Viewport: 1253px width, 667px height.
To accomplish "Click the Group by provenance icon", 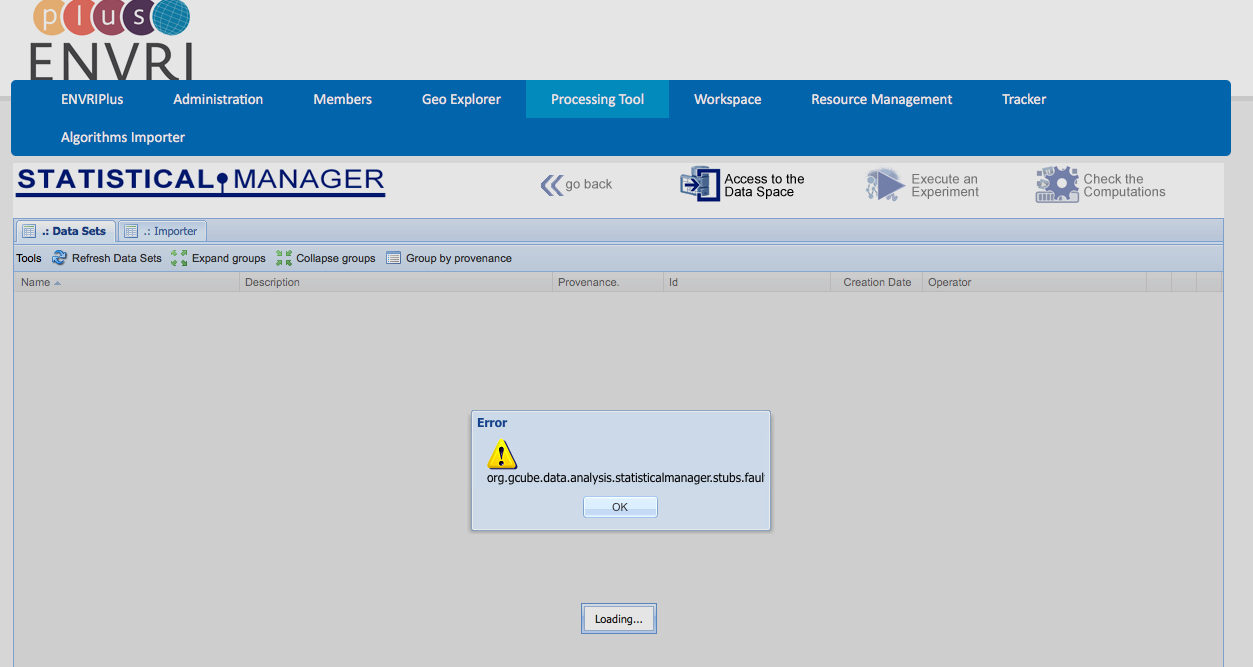I will tap(393, 258).
